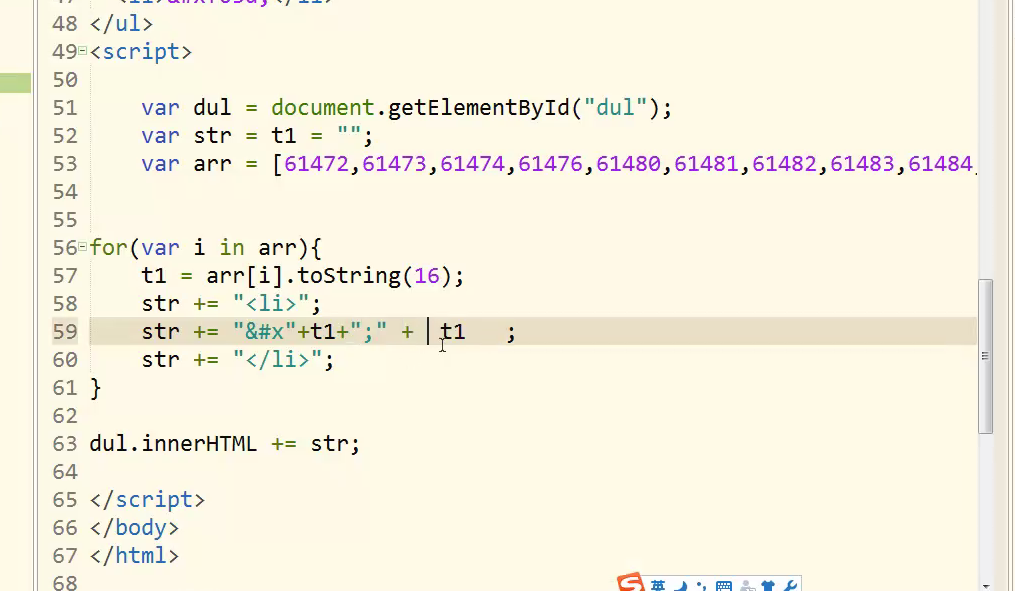This screenshot has width=1015, height=591.
Task: Click 'toString' on line 57
Action: [349, 276]
